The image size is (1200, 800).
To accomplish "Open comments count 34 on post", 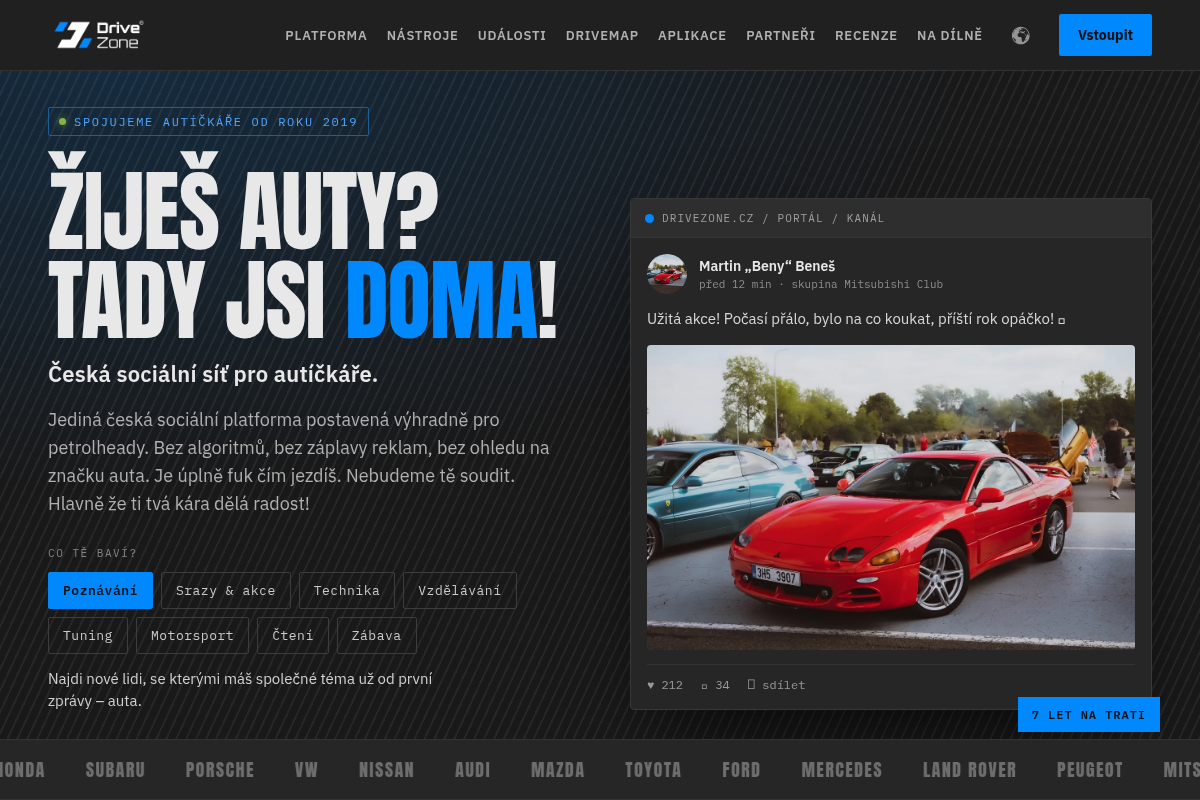I will pyautogui.click(x=715, y=685).
